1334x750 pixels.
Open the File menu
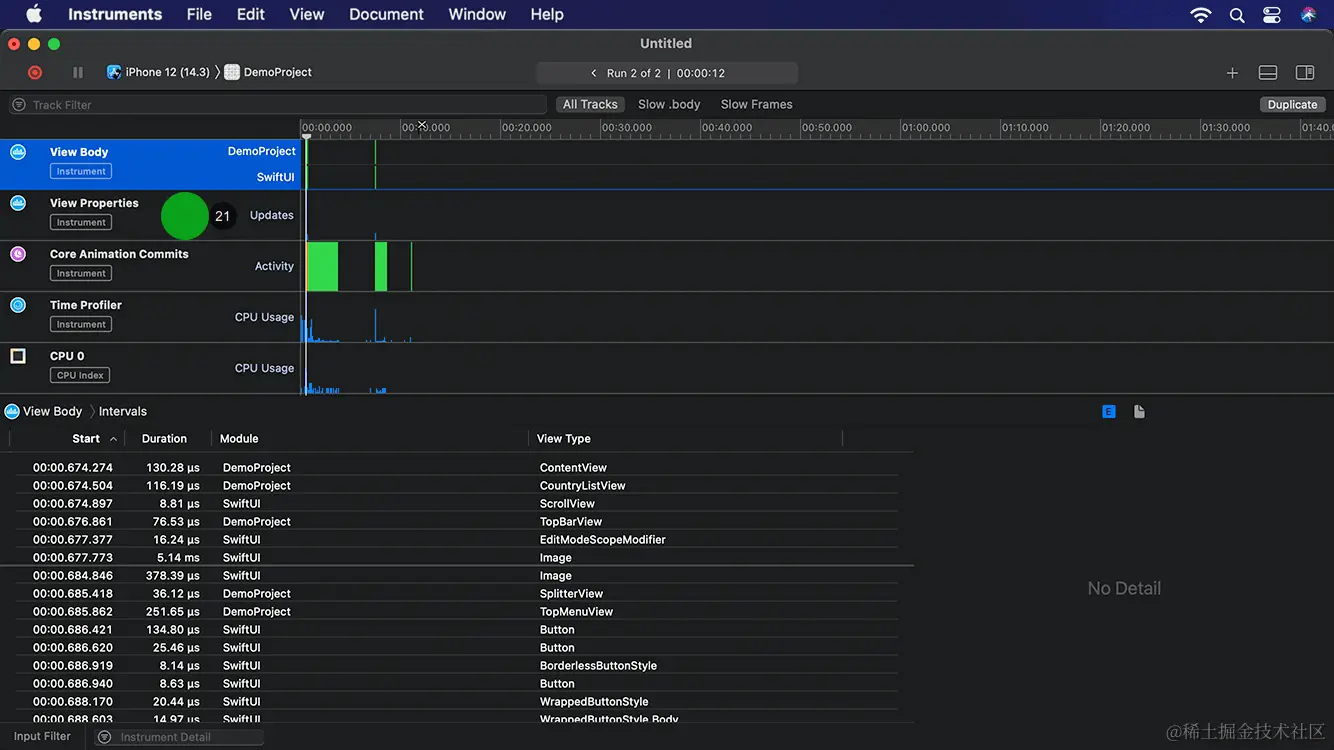[199, 14]
